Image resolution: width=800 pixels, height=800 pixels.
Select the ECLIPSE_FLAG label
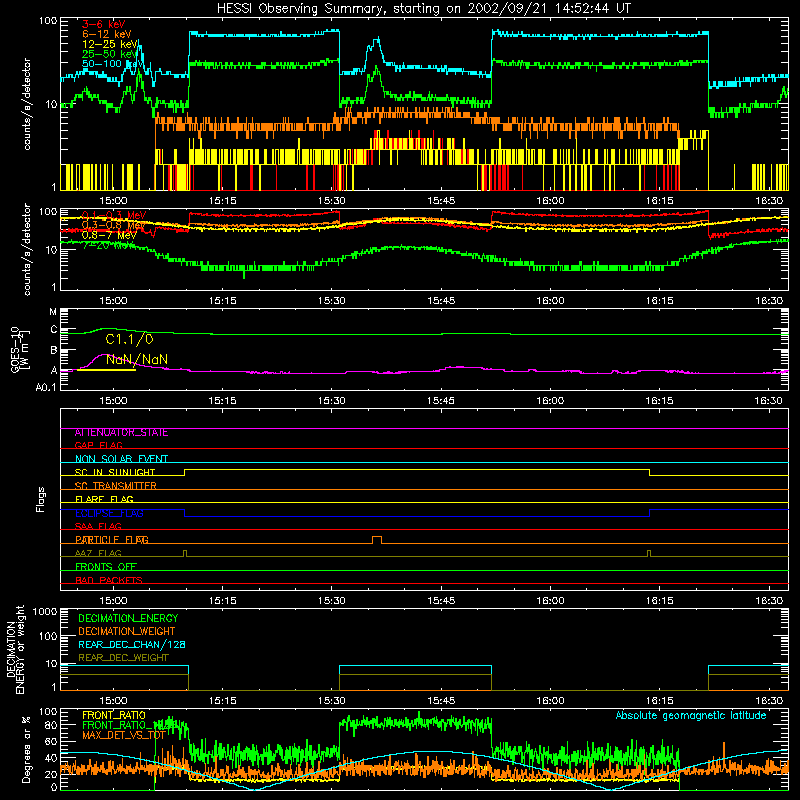click(x=109, y=513)
